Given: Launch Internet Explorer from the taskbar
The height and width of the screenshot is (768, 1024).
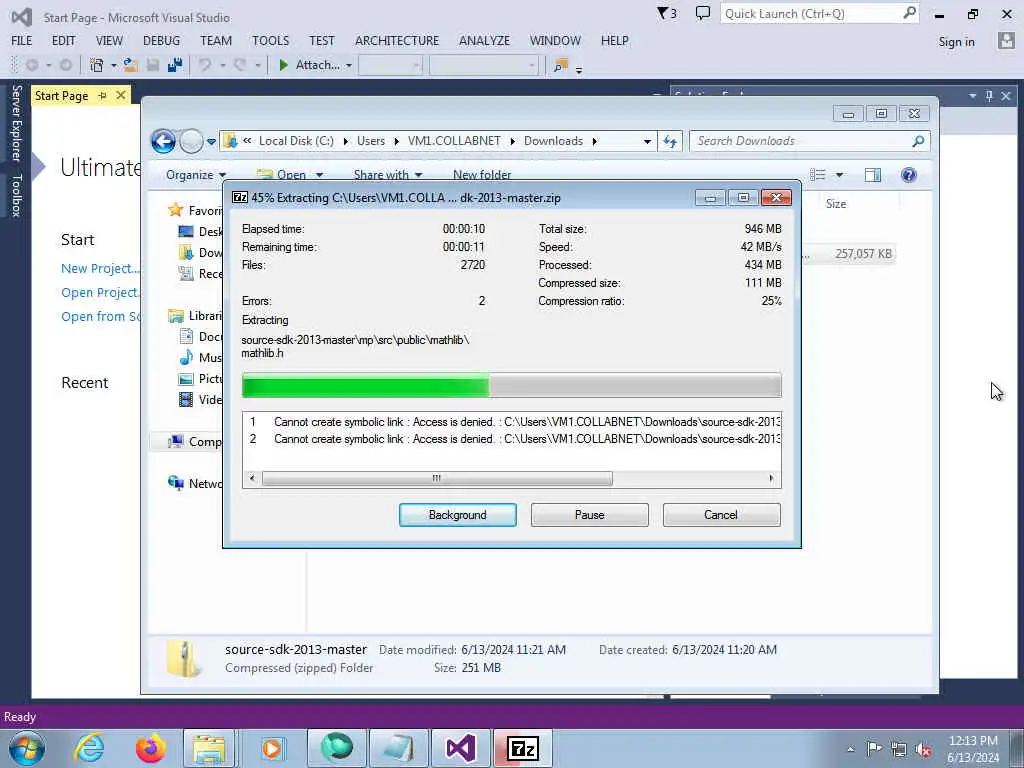Looking at the screenshot, I should point(89,748).
